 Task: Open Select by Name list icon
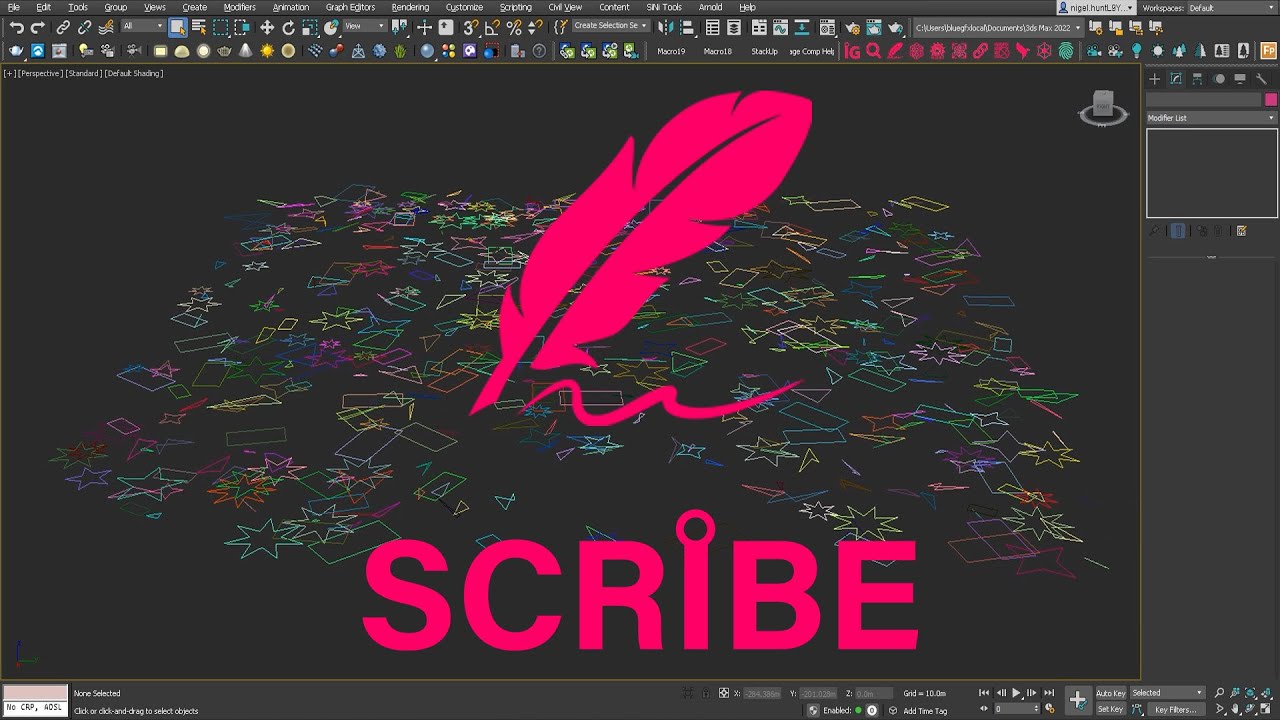198,28
